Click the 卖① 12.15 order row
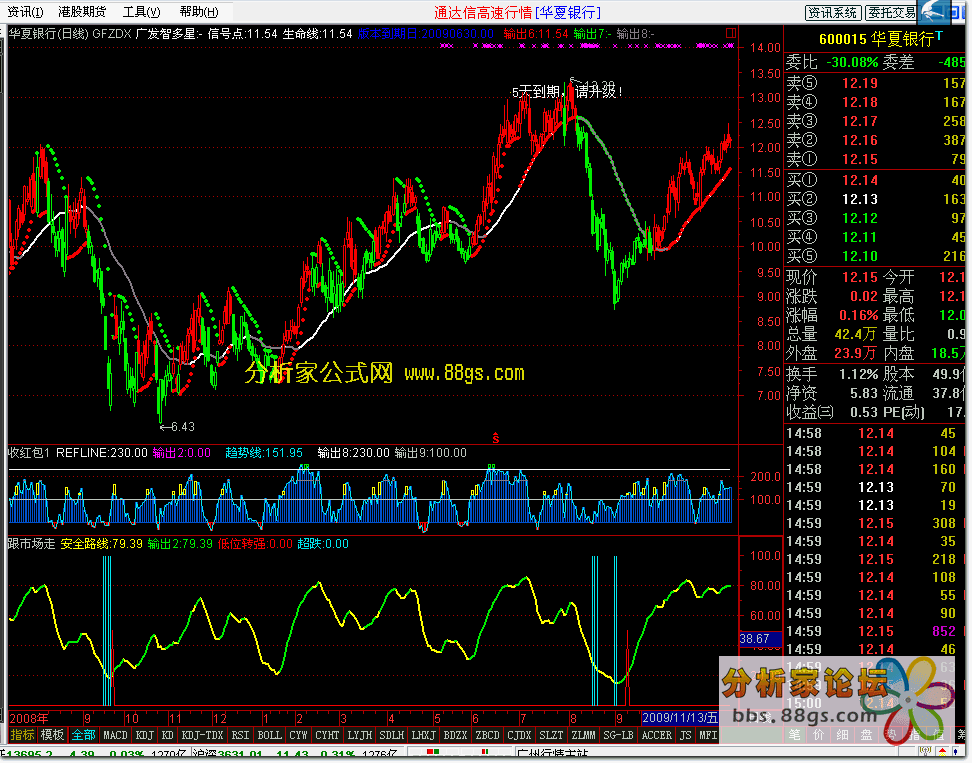Screen dimensions: 972x763 pos(875,160)
